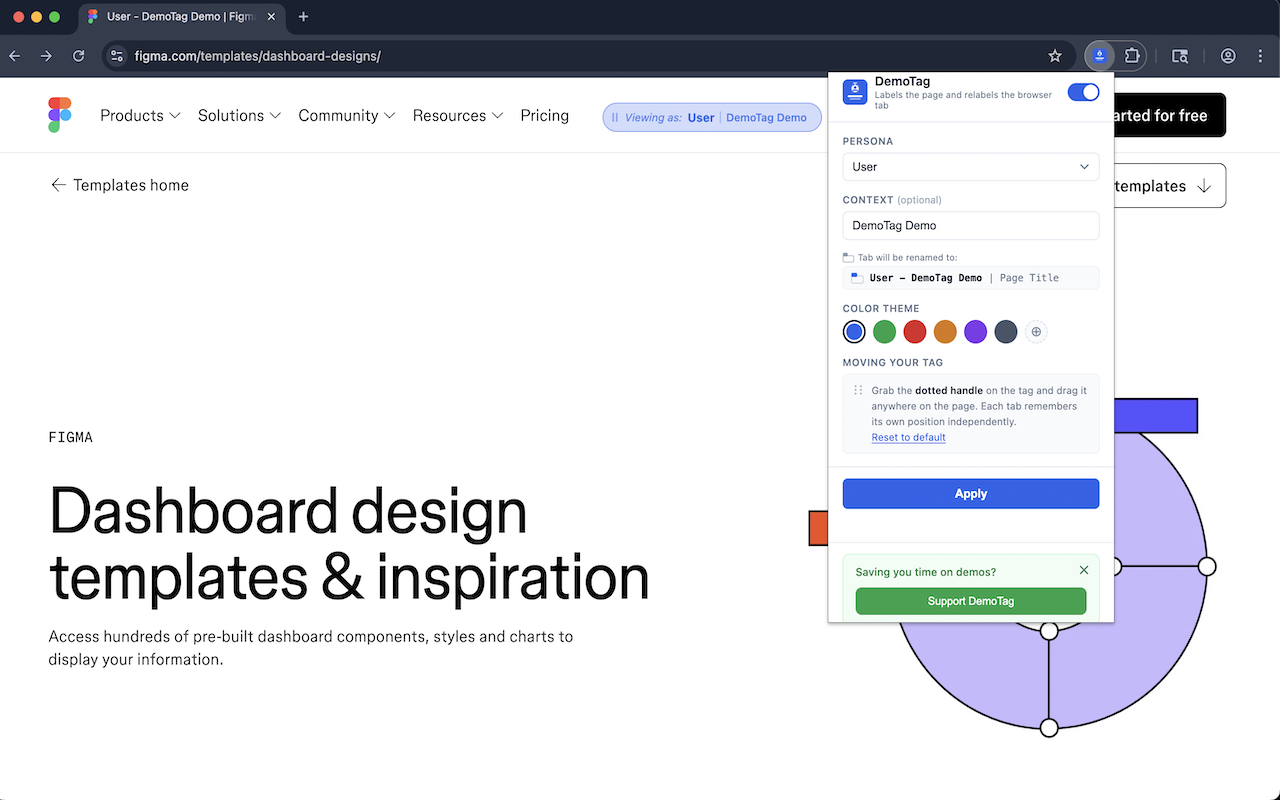Viewport: 1280px width, 800px height.
Task: Open the Persona dropdown showing User
Action: tap(971, 167)
